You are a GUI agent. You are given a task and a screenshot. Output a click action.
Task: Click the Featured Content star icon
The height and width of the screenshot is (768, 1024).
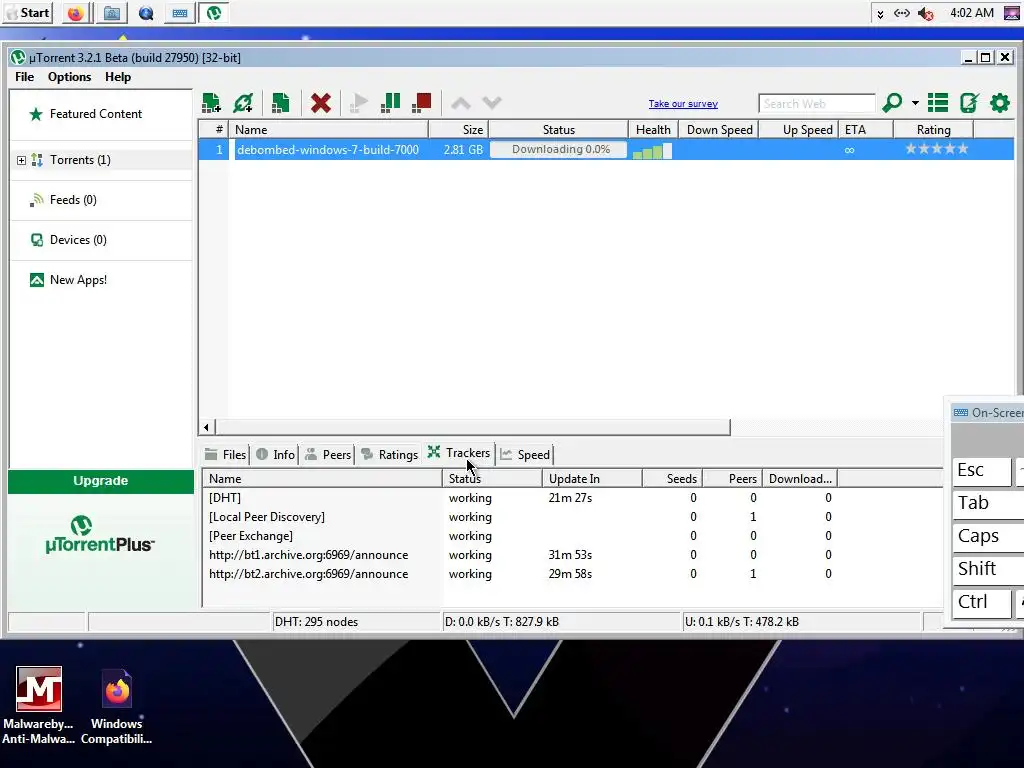click(36, 114)
